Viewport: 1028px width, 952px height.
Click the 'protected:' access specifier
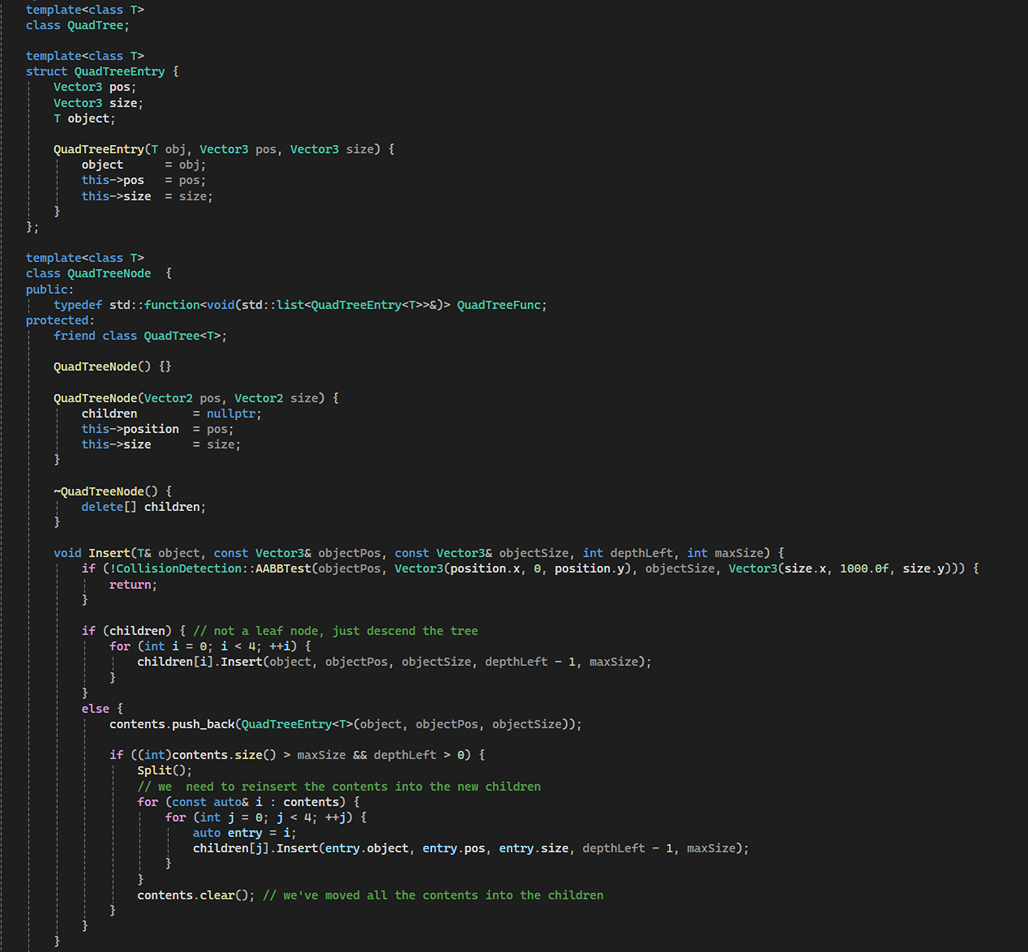click(x=60, y=321)
